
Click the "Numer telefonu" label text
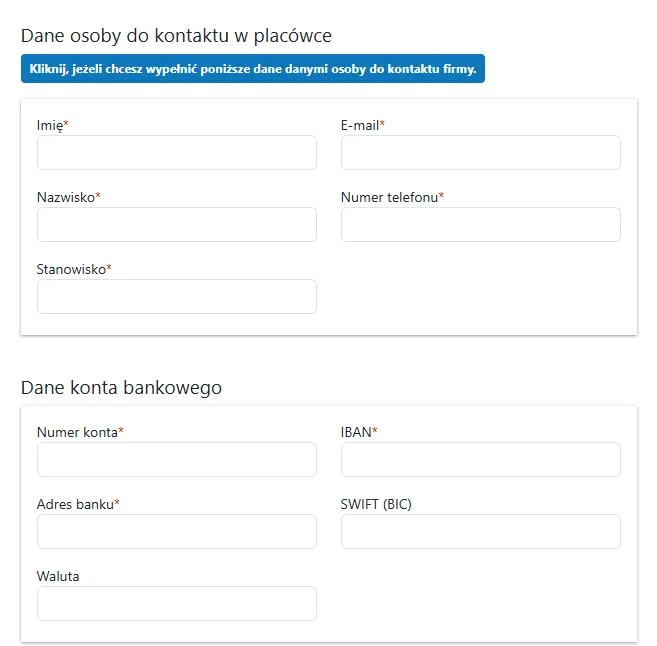click(389, 197)
